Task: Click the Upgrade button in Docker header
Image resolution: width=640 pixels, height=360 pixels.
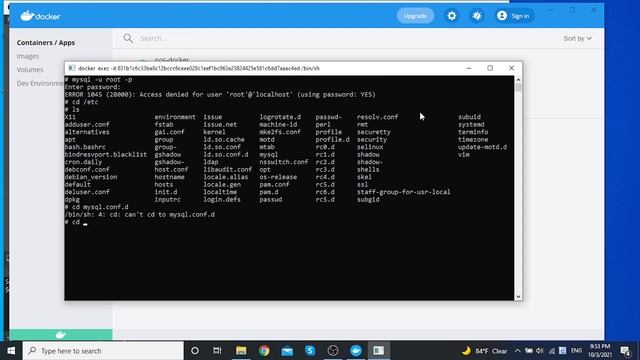Action: (x=415, y=16)
